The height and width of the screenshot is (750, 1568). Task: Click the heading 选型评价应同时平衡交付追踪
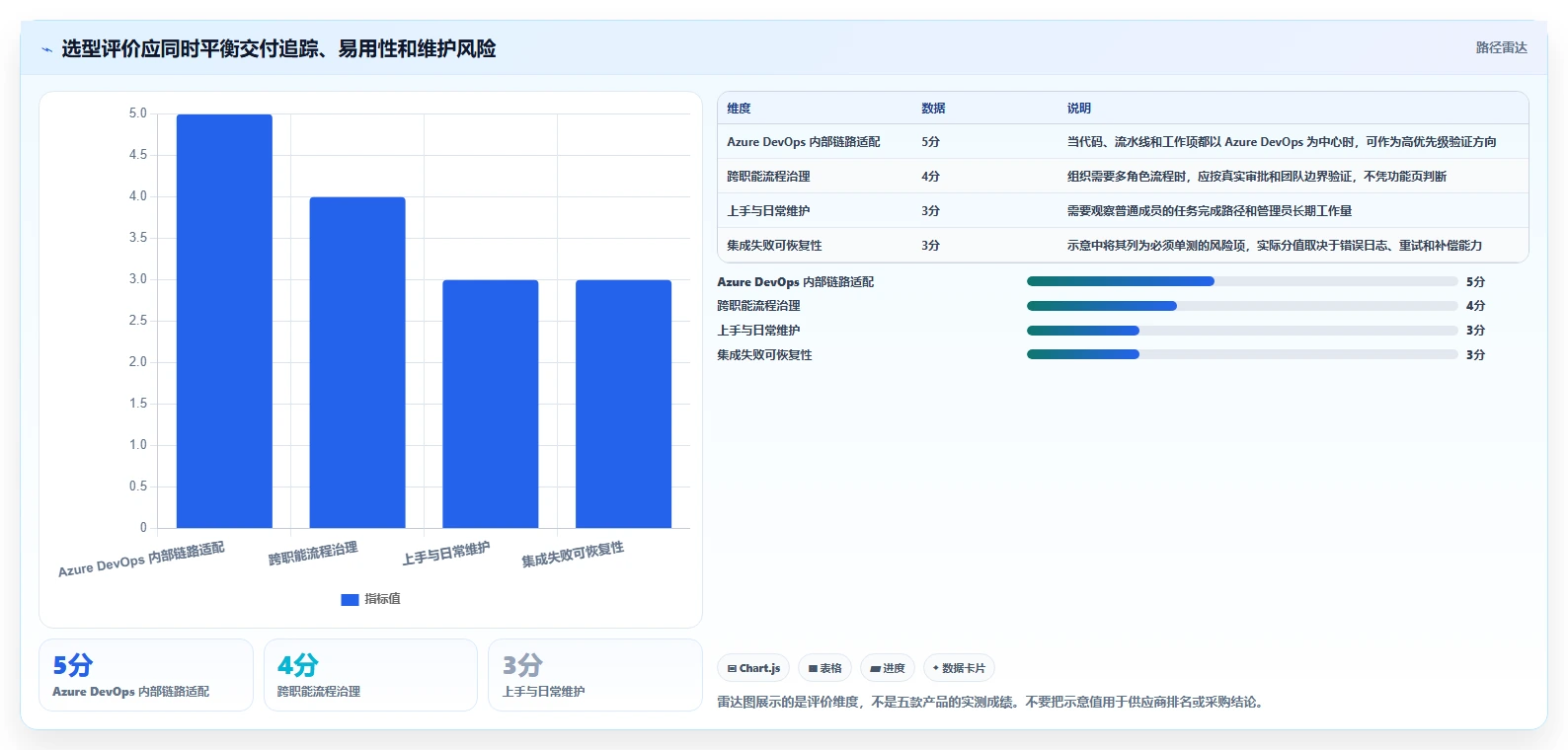278,48
